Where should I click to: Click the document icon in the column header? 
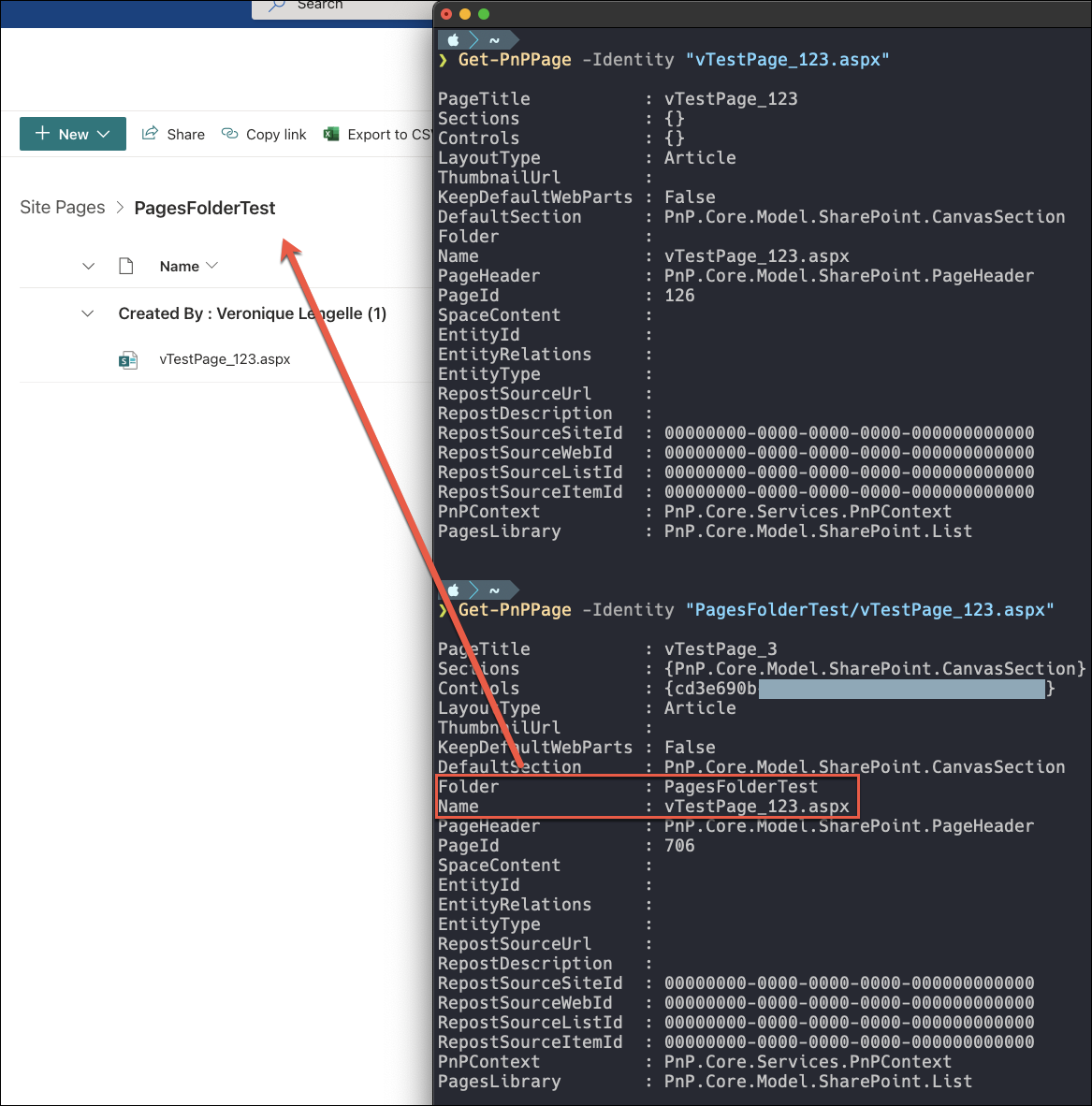click(126, 266)
